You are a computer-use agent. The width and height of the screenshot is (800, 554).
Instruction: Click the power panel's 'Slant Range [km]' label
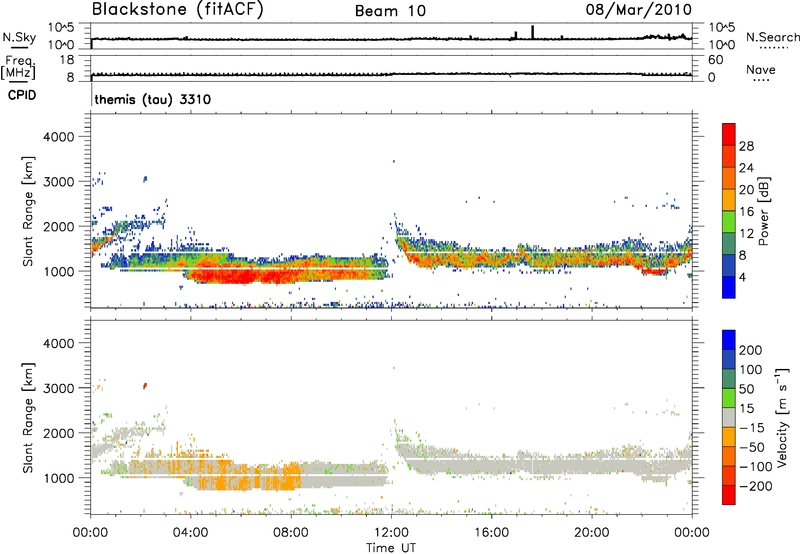28,211
